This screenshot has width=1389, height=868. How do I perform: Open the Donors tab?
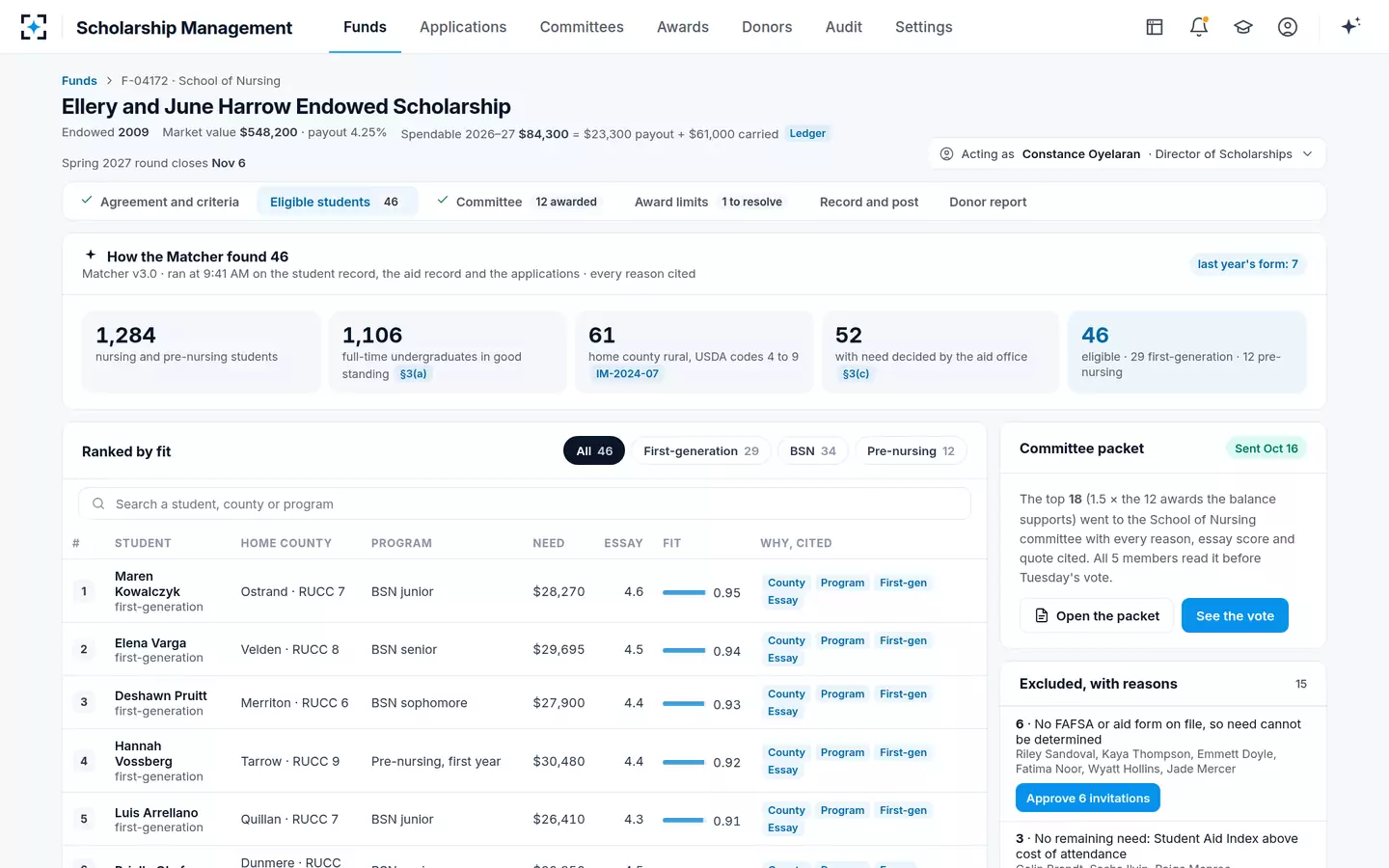[x=767, y=27]
